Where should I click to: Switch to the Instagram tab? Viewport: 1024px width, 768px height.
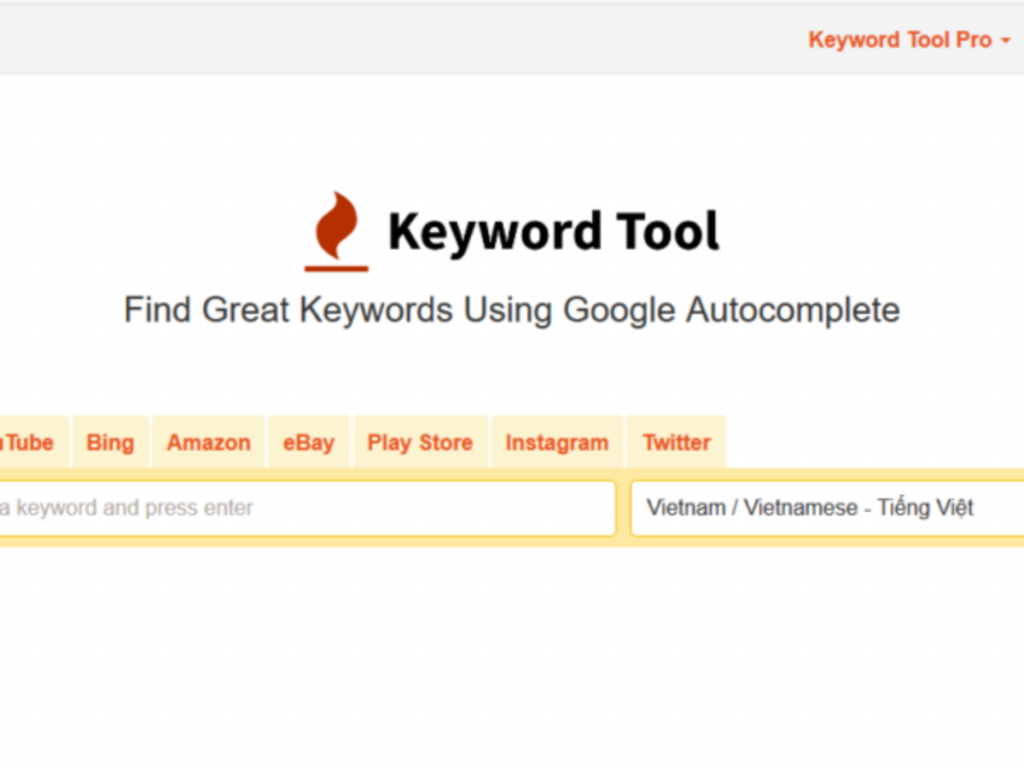[557, 442]
